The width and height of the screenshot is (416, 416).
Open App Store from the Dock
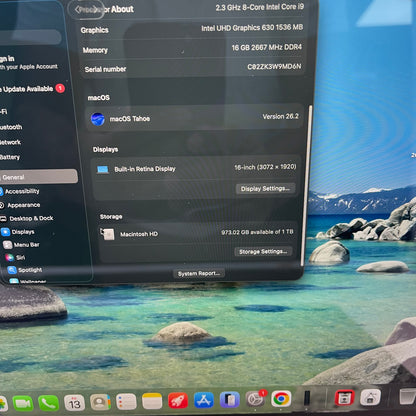[x=204, y=400]
